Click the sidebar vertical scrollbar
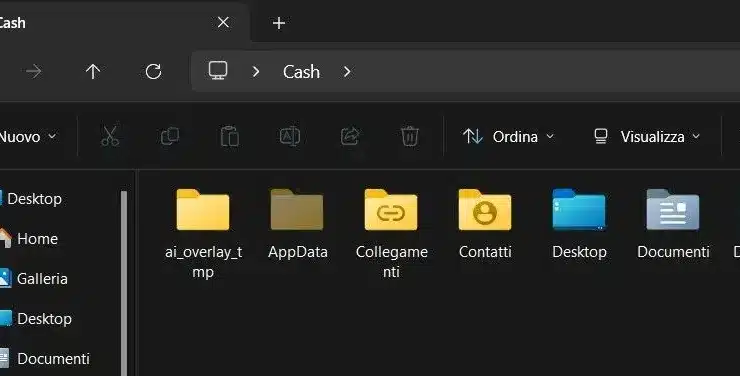This screenshot has width=740, height=376. click(x=124, y=283)
